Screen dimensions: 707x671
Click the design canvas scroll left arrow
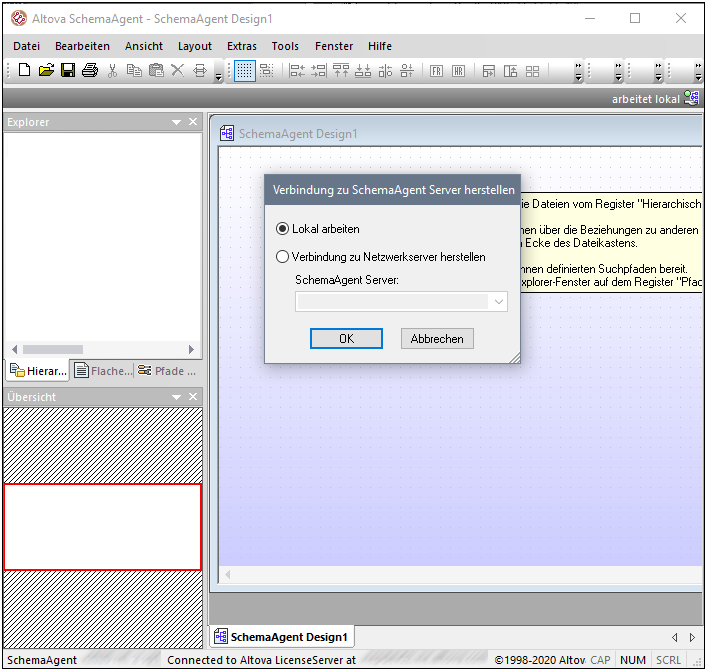228,574
